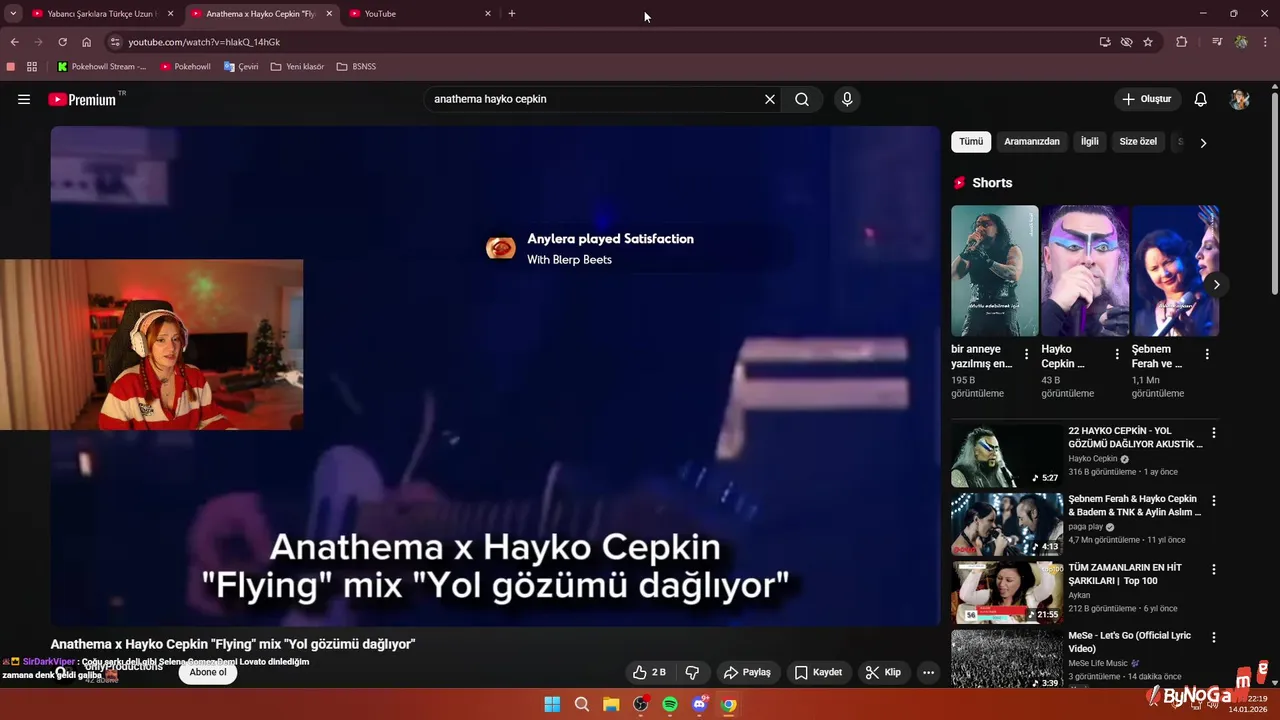This screenshot has height=720, width=1280.
Task: Click the address bar URL youtube.com/watch
Action: [x=204, y=42]
